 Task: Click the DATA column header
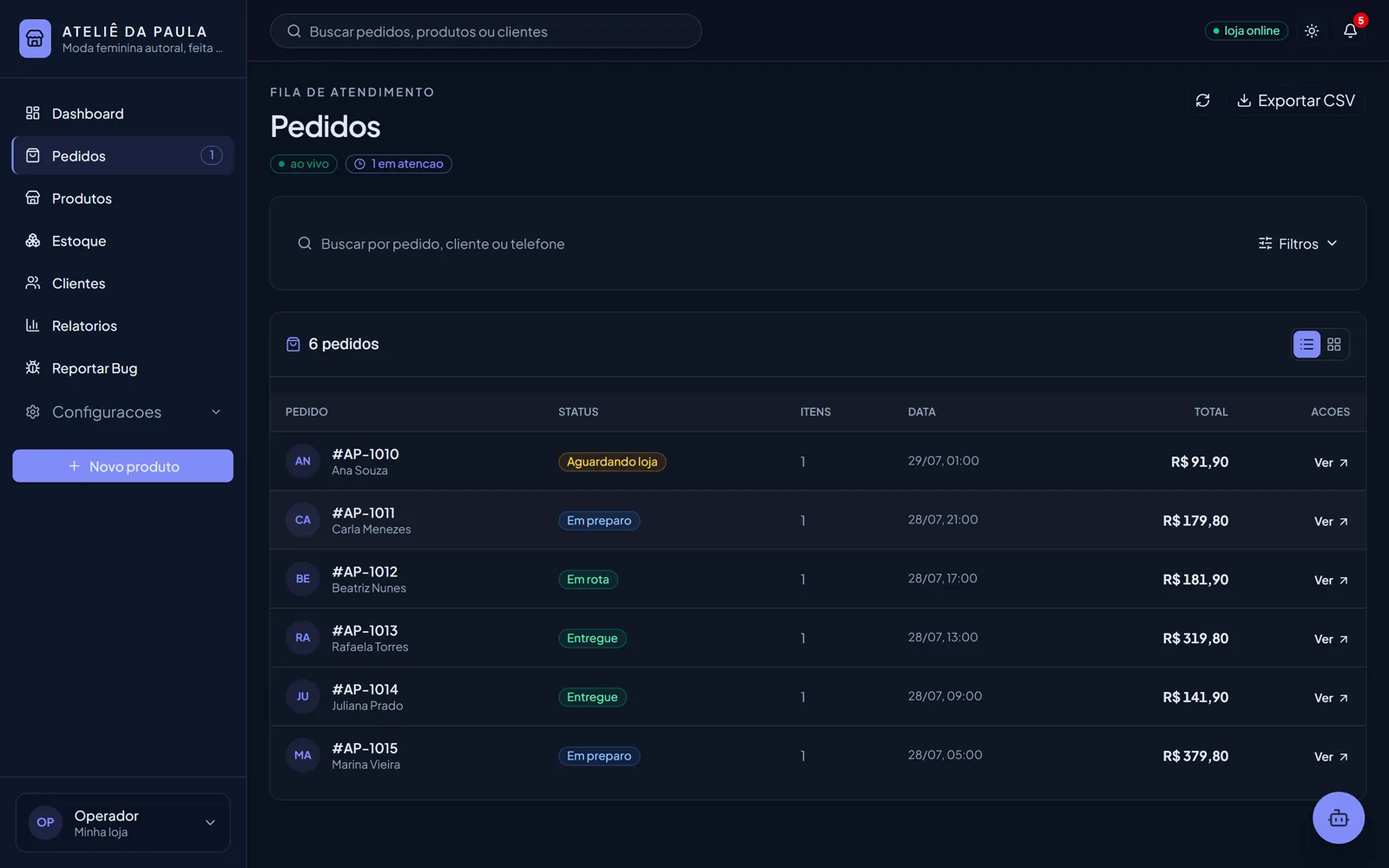point(922,412)
